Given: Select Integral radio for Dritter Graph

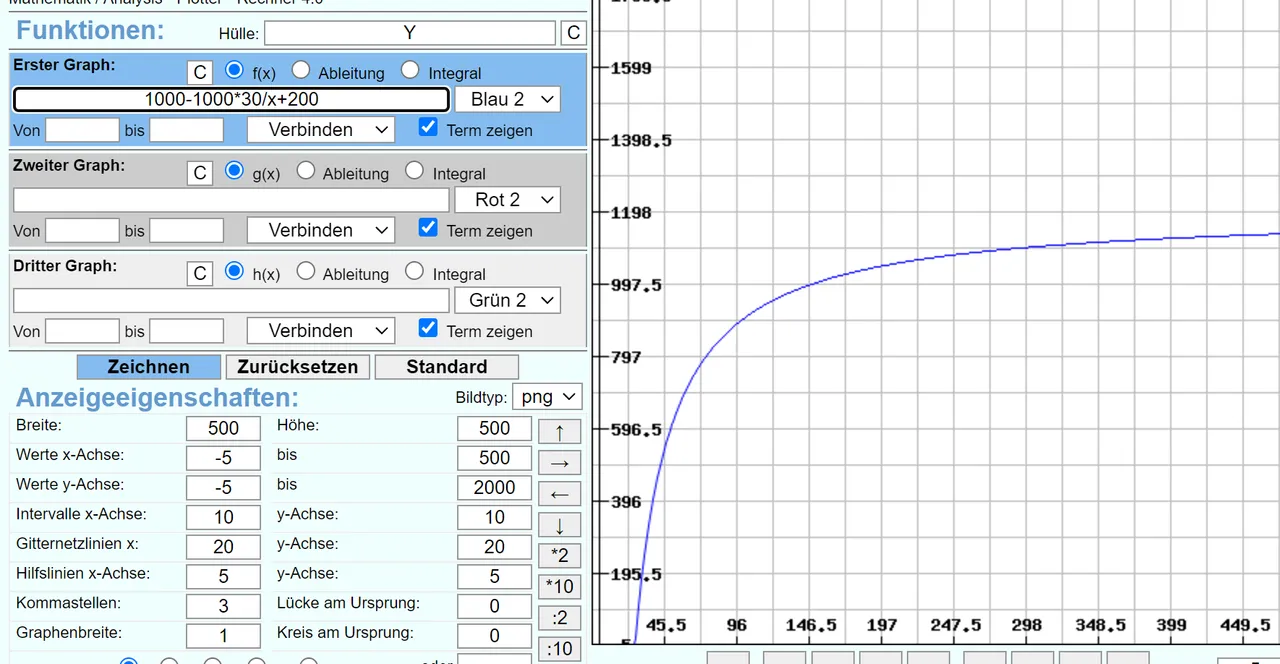Looking at the screenshot, I should click(x=414, y=271).
